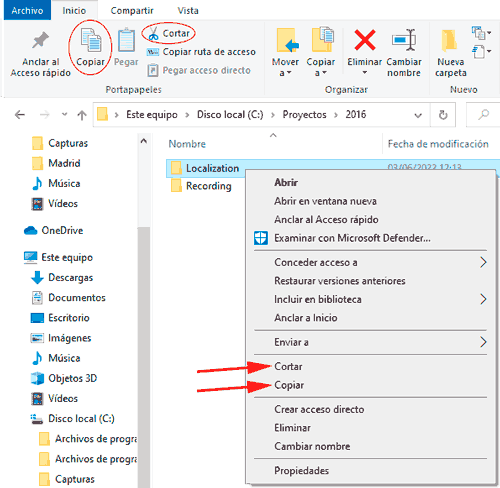Click the red Eliminar X icon
This screenshot has height=488, width=500.
[x=365, y=40]
